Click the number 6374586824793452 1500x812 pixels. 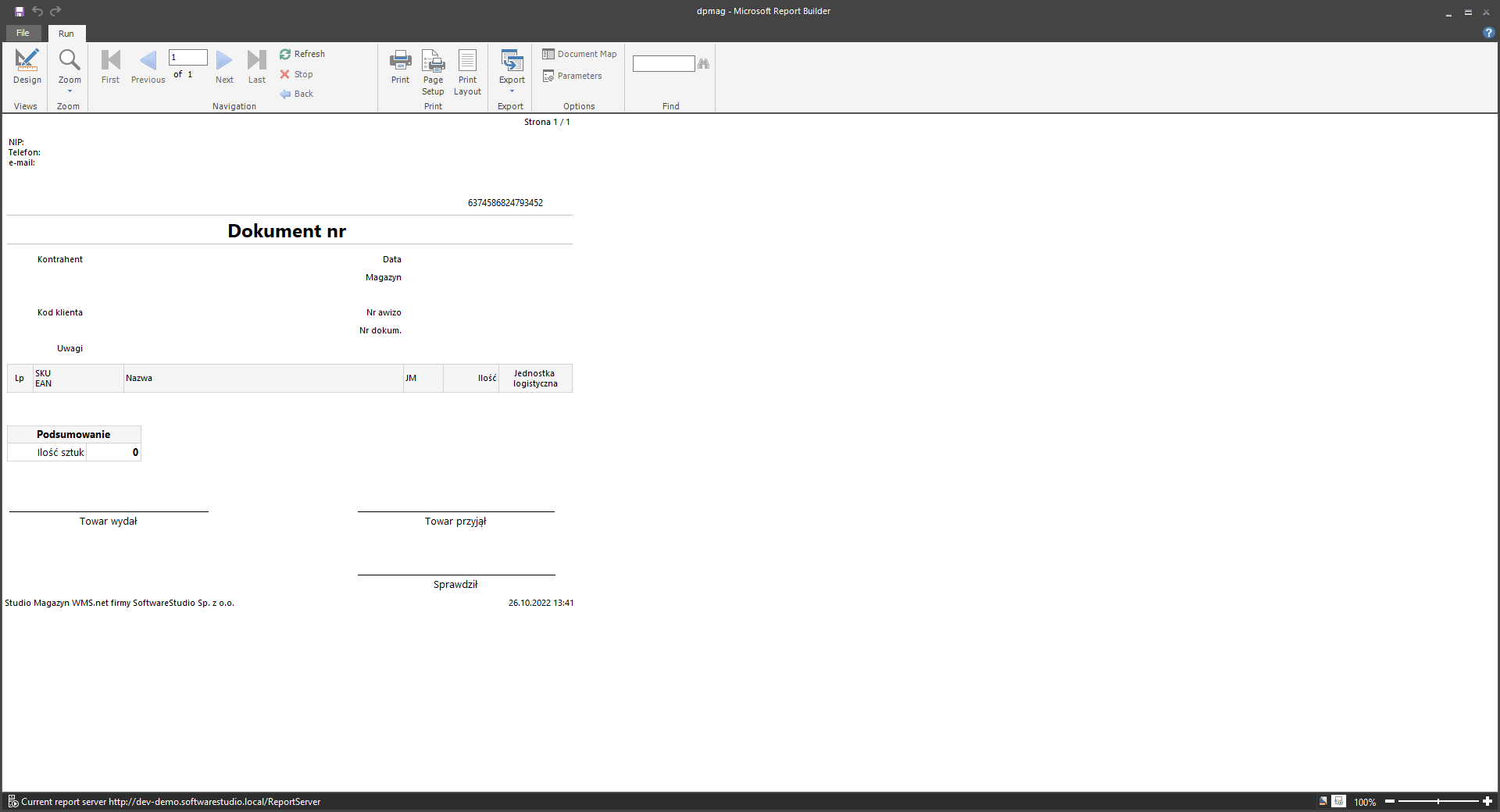click(505, 203)
